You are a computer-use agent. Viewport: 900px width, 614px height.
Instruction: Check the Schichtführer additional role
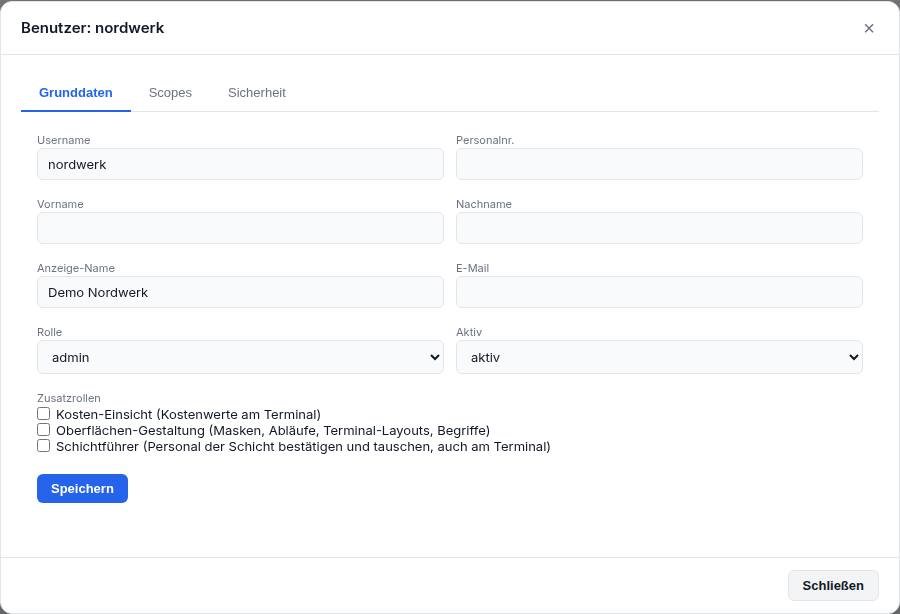[x=44, y=446]
